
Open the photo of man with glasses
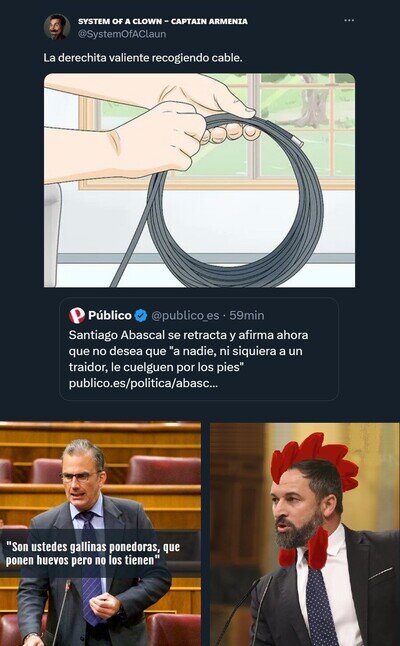pos(101,534)
